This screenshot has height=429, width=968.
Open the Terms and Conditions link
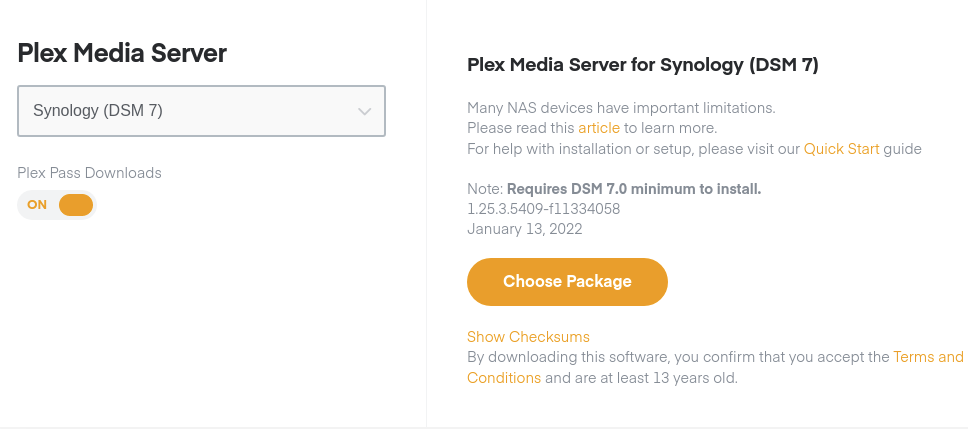point(928,357)
